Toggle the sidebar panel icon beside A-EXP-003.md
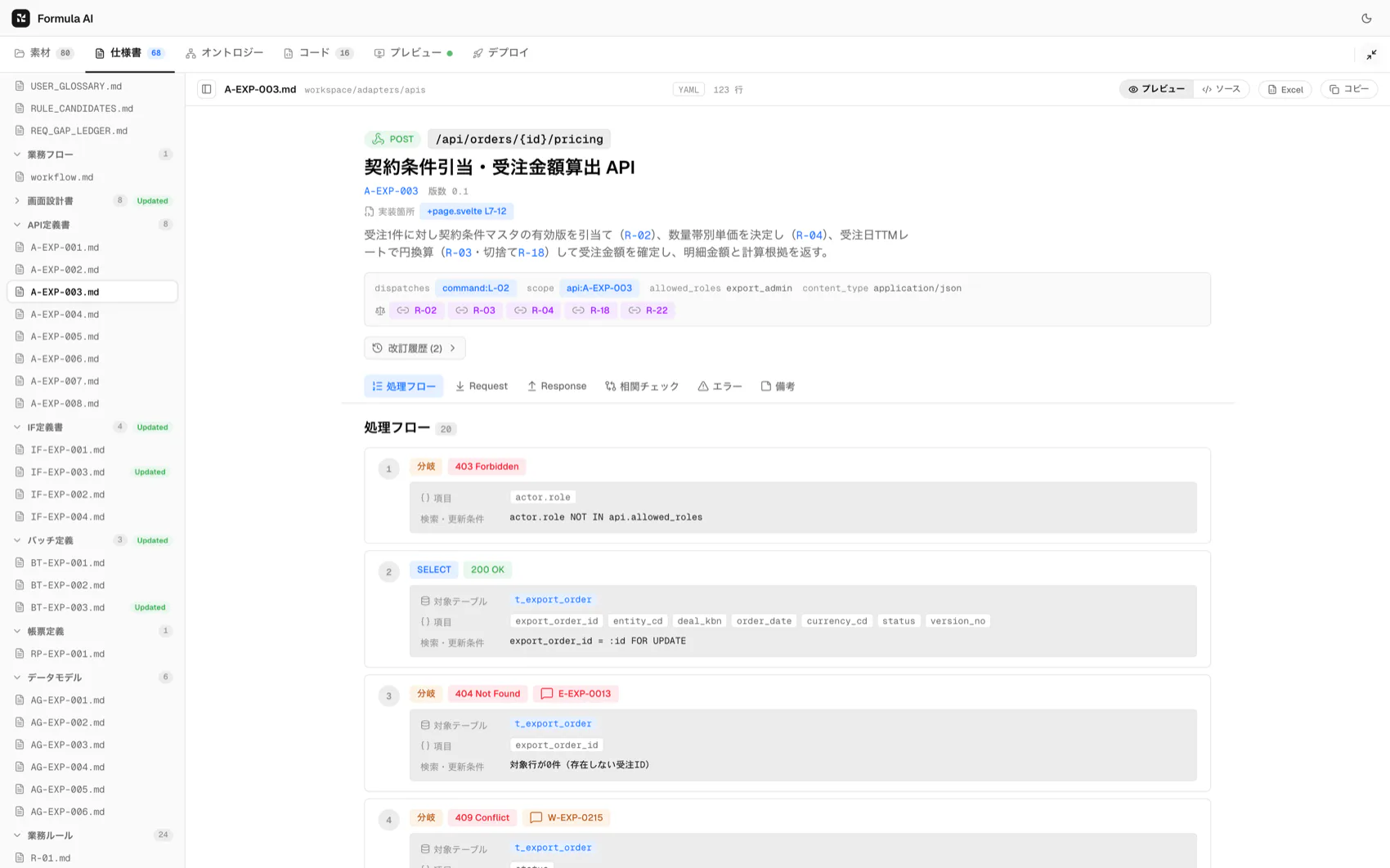Viewport: 1390px width, 868px height. [x=207, y=89]
